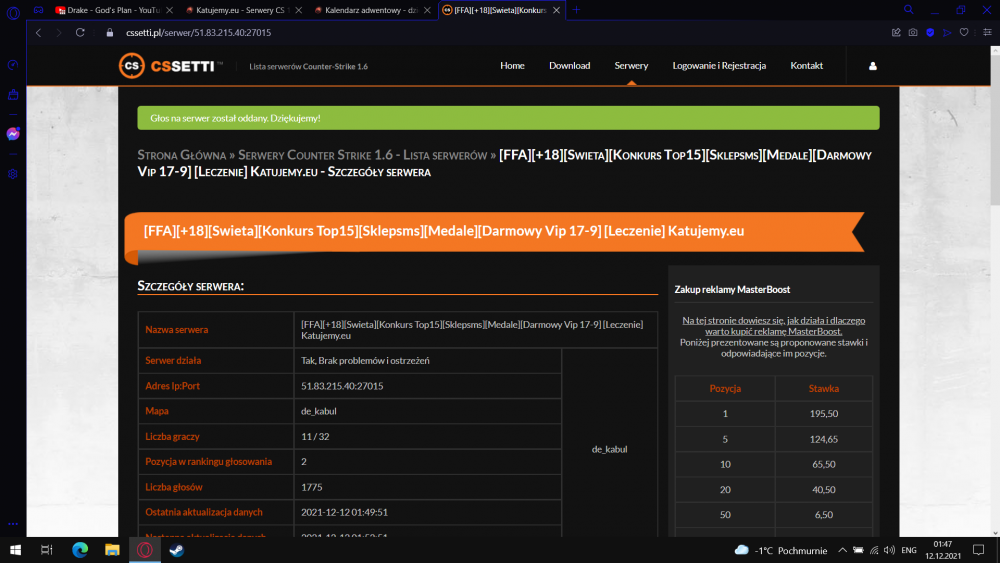This screenshot has width=1000, height=563.
Task: Click the CSSETTI logo
Action: [170, 66]
